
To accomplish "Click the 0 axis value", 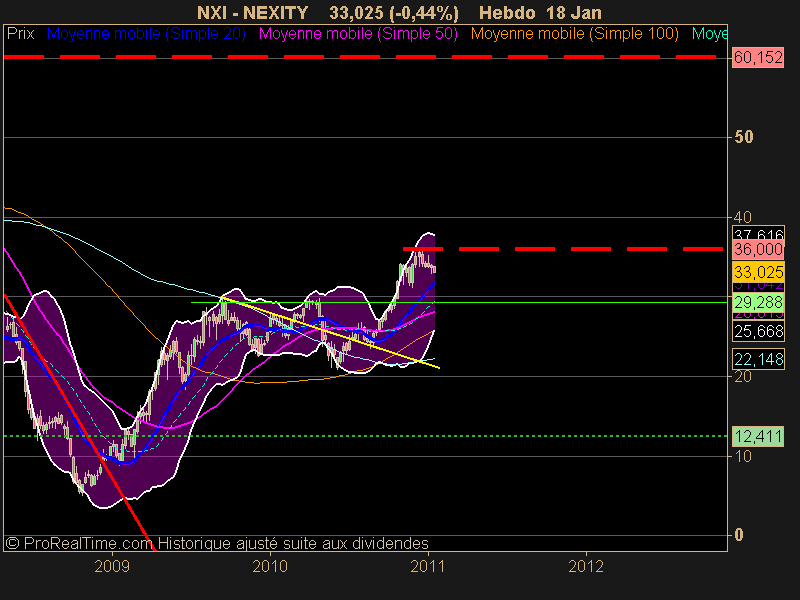I will (739, 535).
